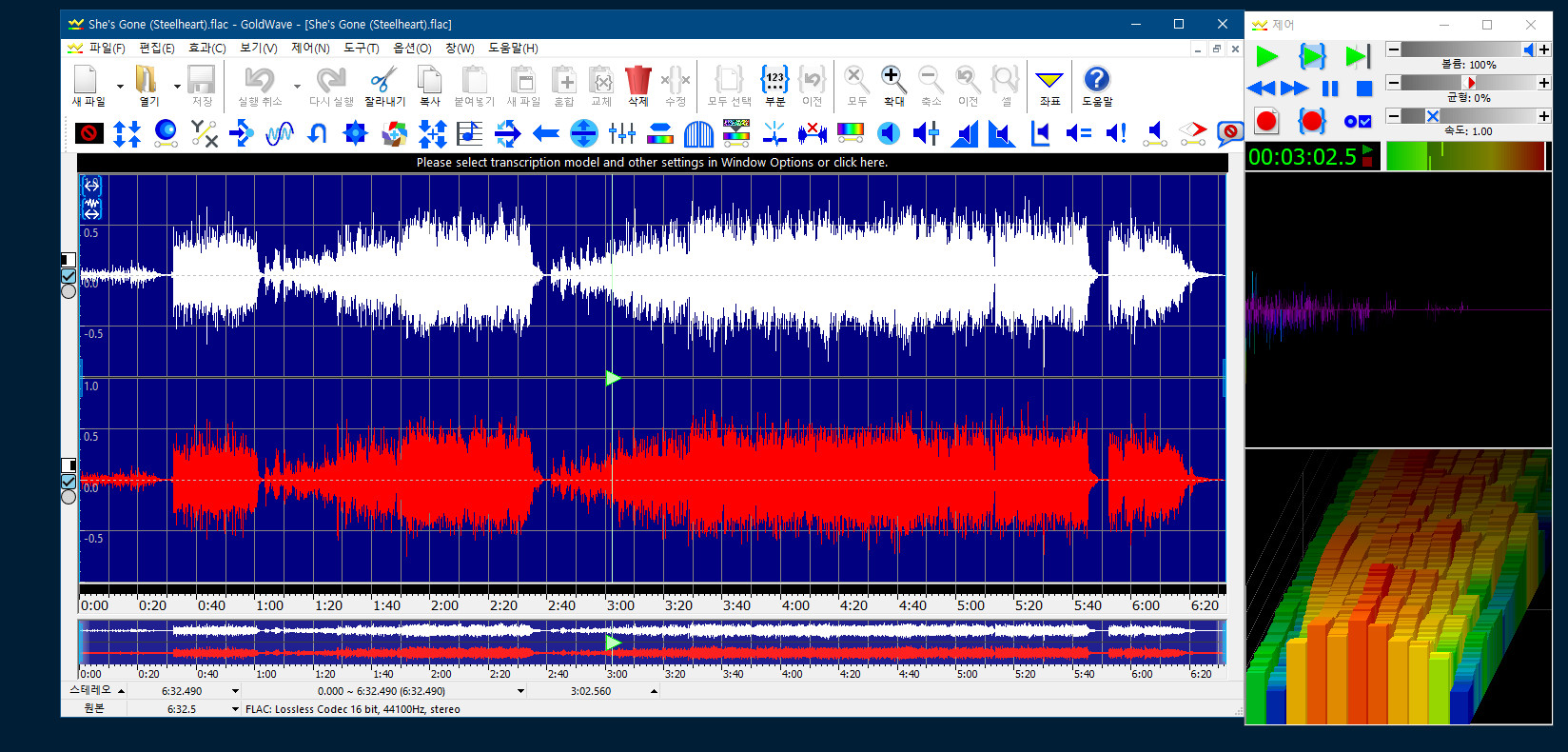The width and height of the screenshot is (1568, 752).
Task: Click the blue rewind button
Action: tap(1261, 89)
